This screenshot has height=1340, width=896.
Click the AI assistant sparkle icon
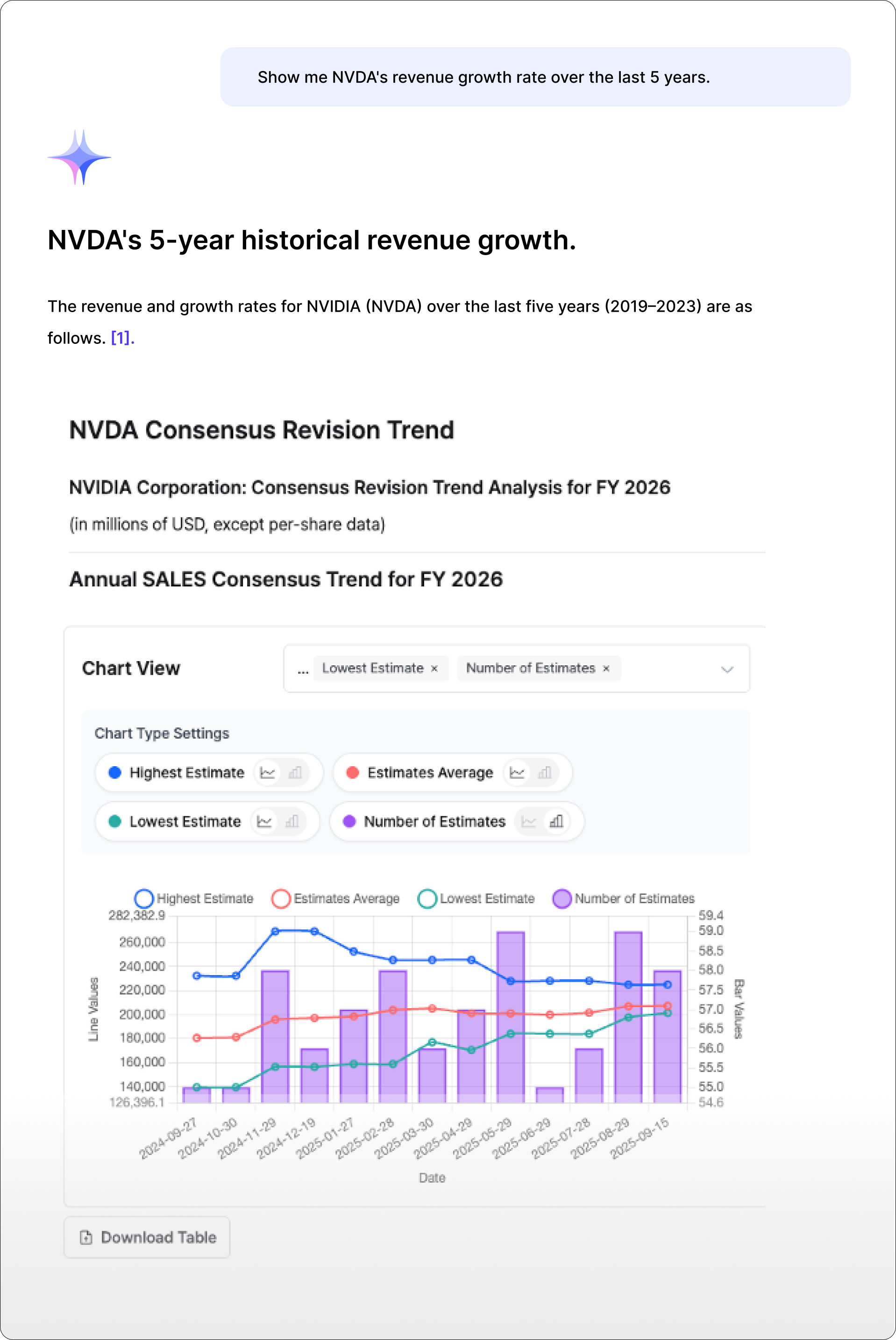(x=79, y=157)
